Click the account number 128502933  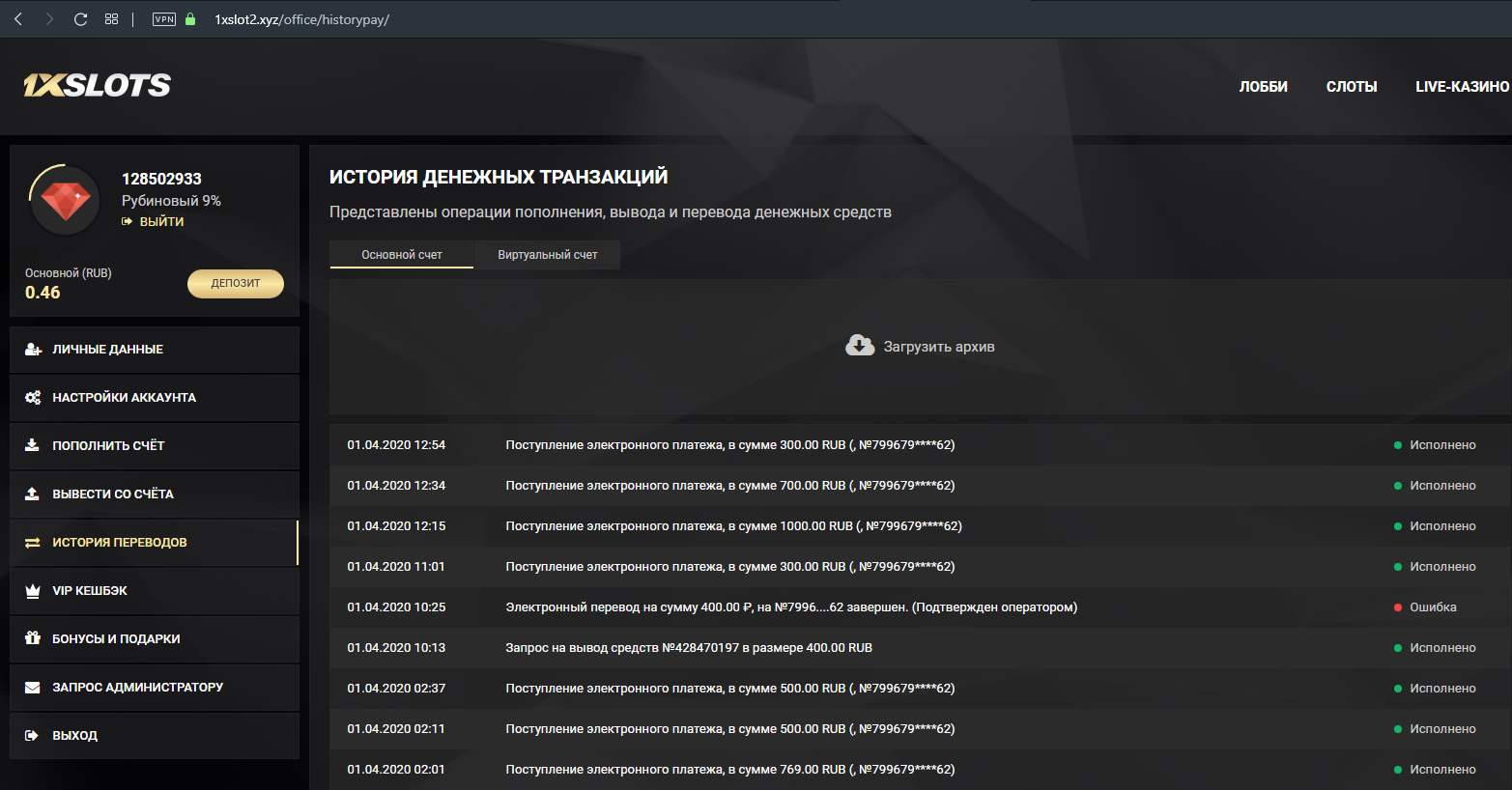click(161, 179)
